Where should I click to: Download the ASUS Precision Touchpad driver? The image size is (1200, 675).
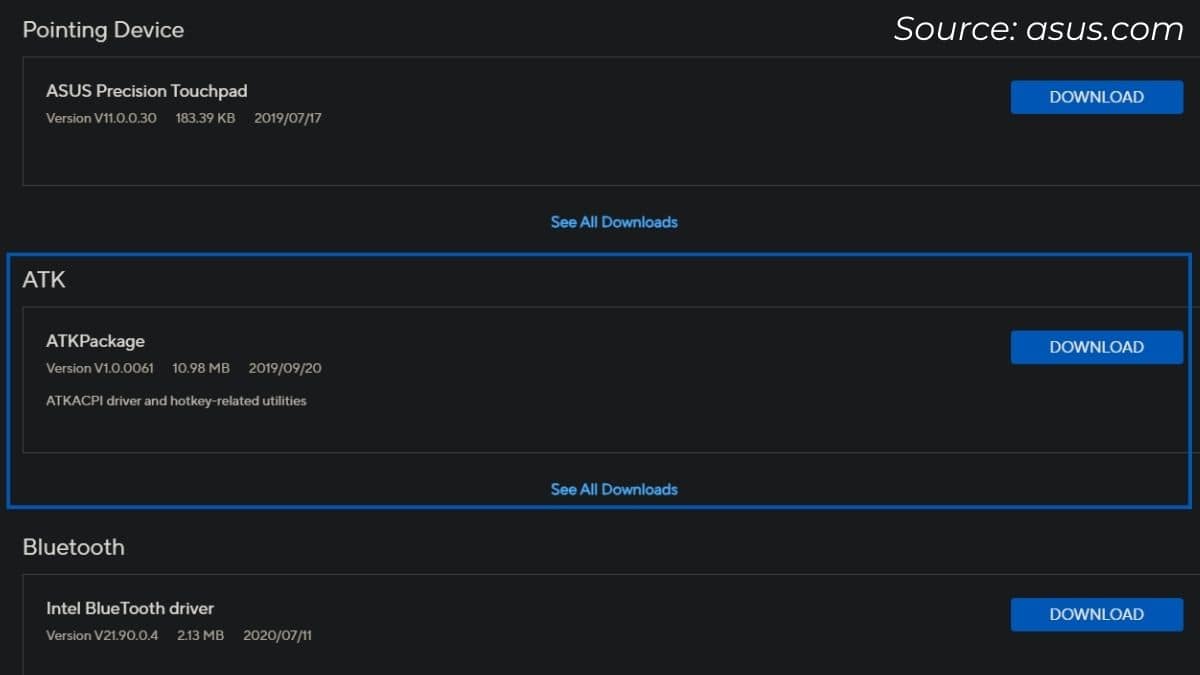pyautogui.click(x=1096, y=97)
